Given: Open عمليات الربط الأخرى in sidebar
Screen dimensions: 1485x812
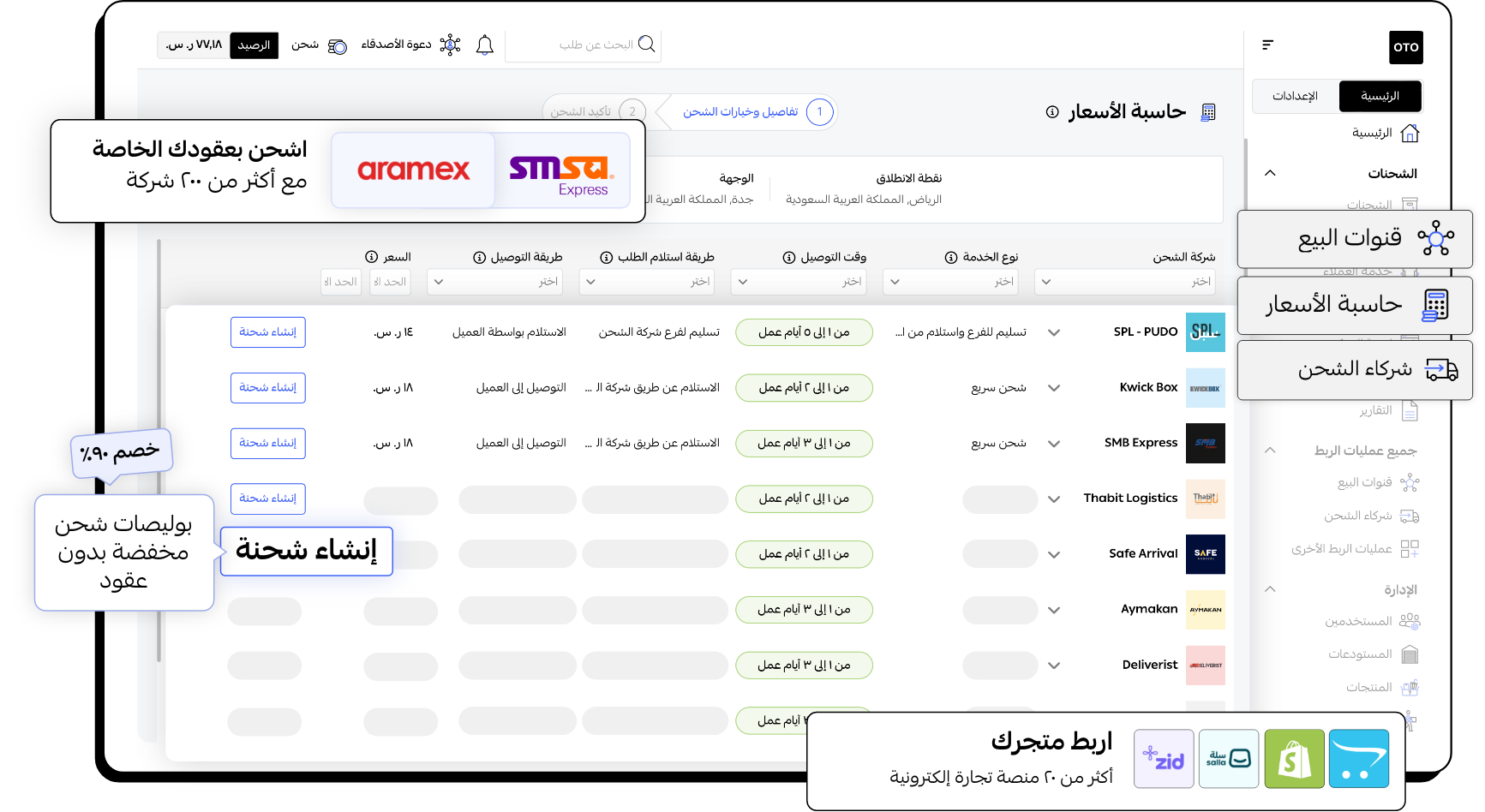Looking at the screenshot, I should [x=1341, y=549].
